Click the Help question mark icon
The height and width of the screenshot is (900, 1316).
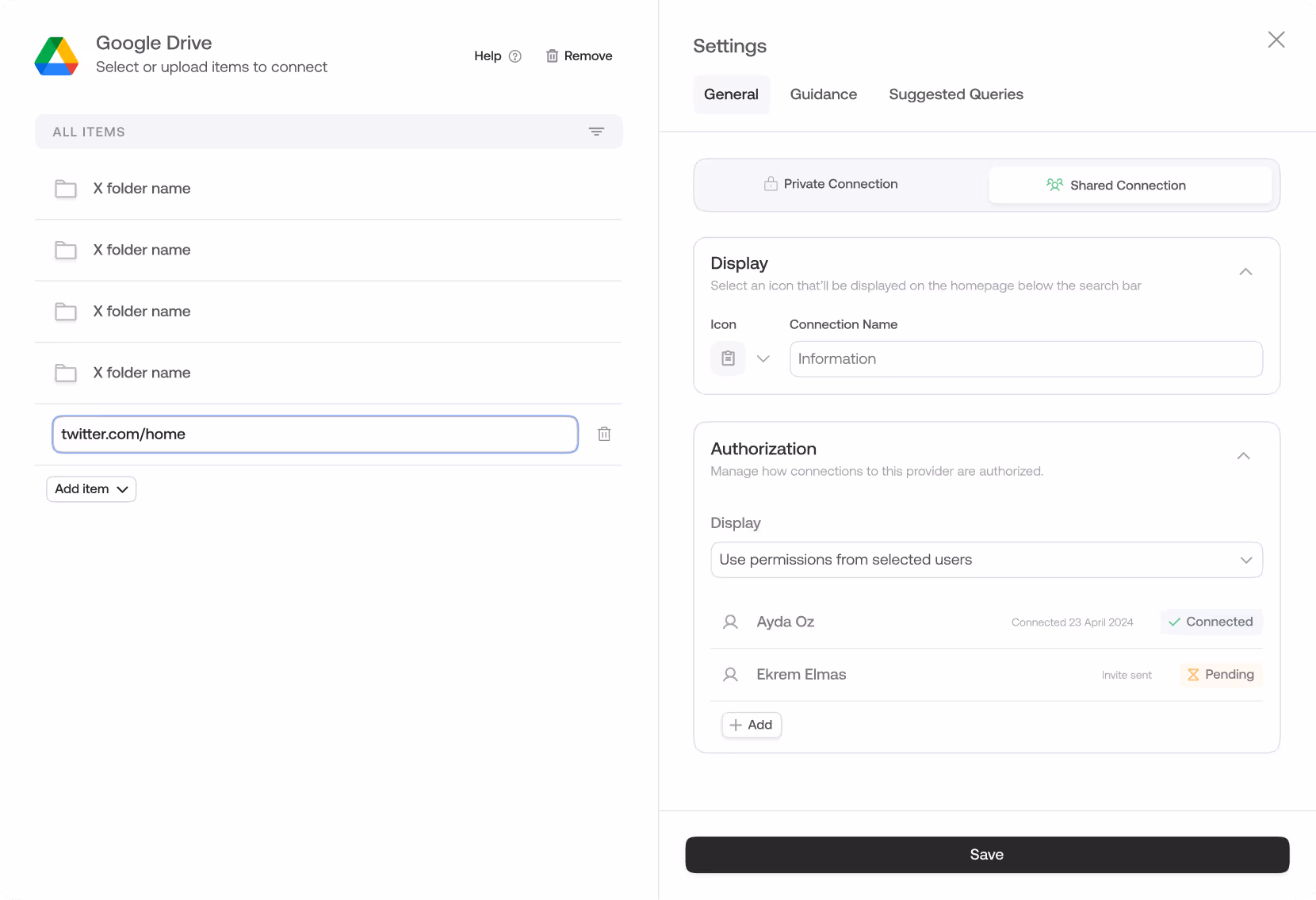click(515, 56)
